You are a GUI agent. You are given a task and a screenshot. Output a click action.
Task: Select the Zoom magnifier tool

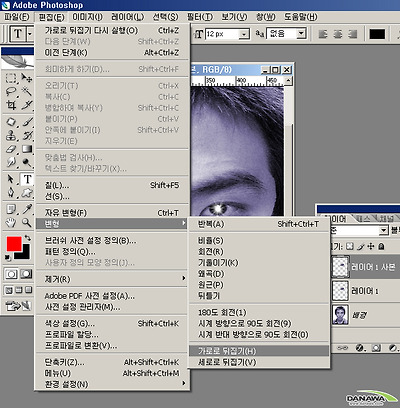27,222
